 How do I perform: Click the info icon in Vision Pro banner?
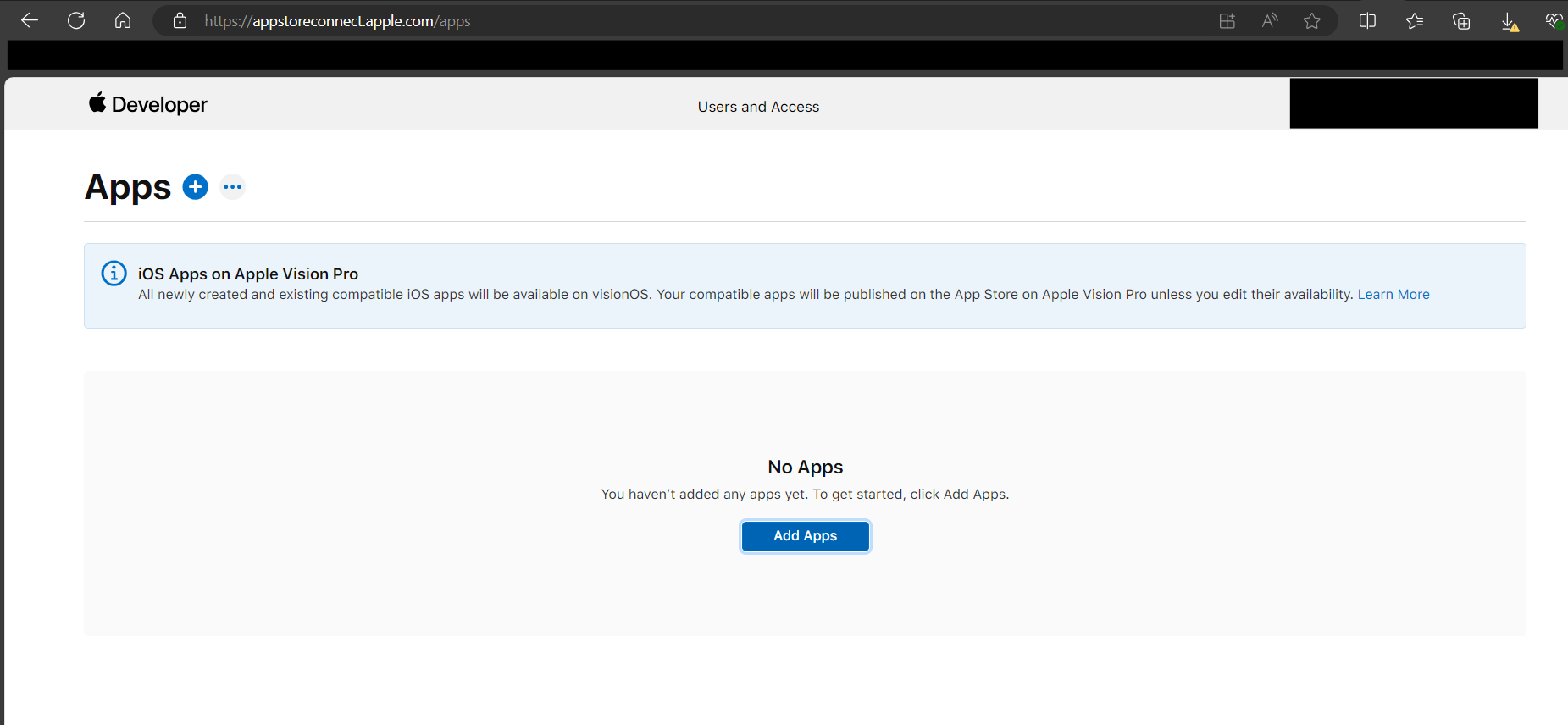[x=114, y=274]
